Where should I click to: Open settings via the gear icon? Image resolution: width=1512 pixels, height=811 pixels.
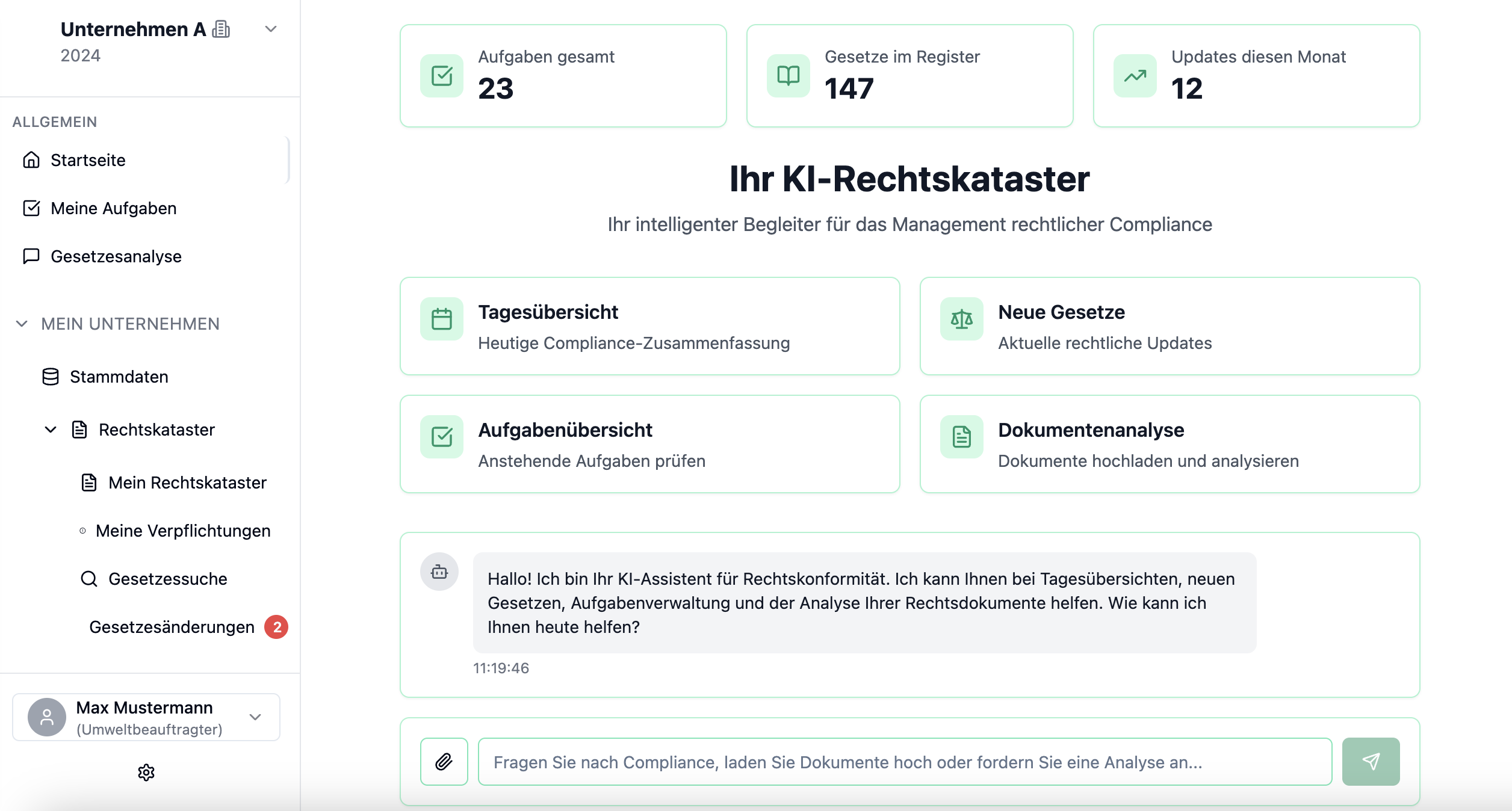146,772
